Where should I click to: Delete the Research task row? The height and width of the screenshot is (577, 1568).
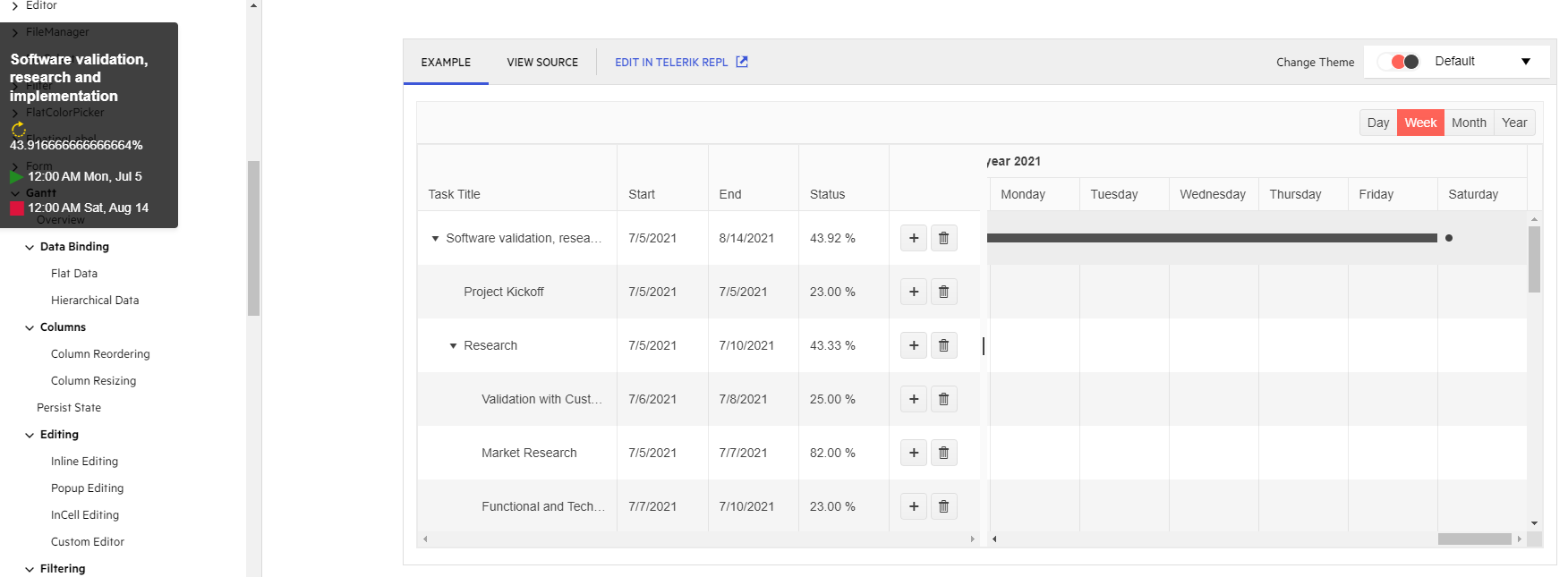pyautogui.click(x=943, y=345)
